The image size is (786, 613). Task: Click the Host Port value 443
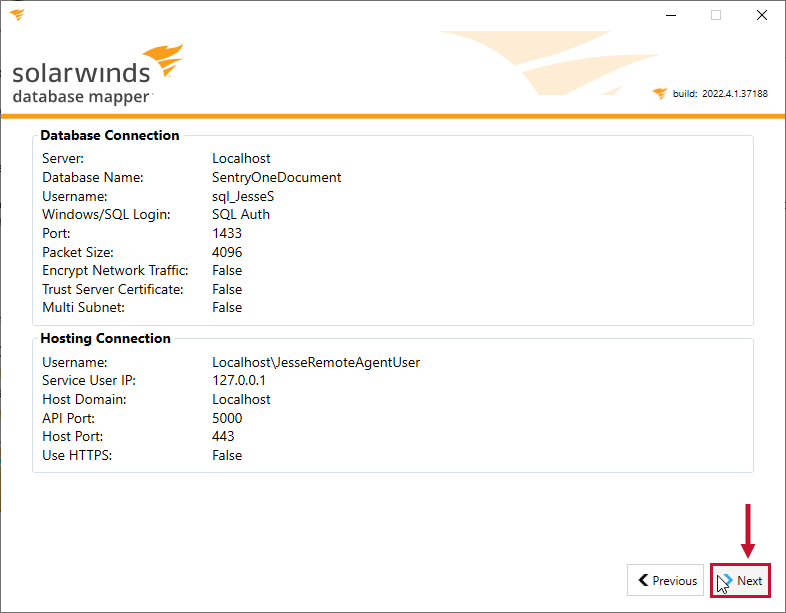pos(223,436)
